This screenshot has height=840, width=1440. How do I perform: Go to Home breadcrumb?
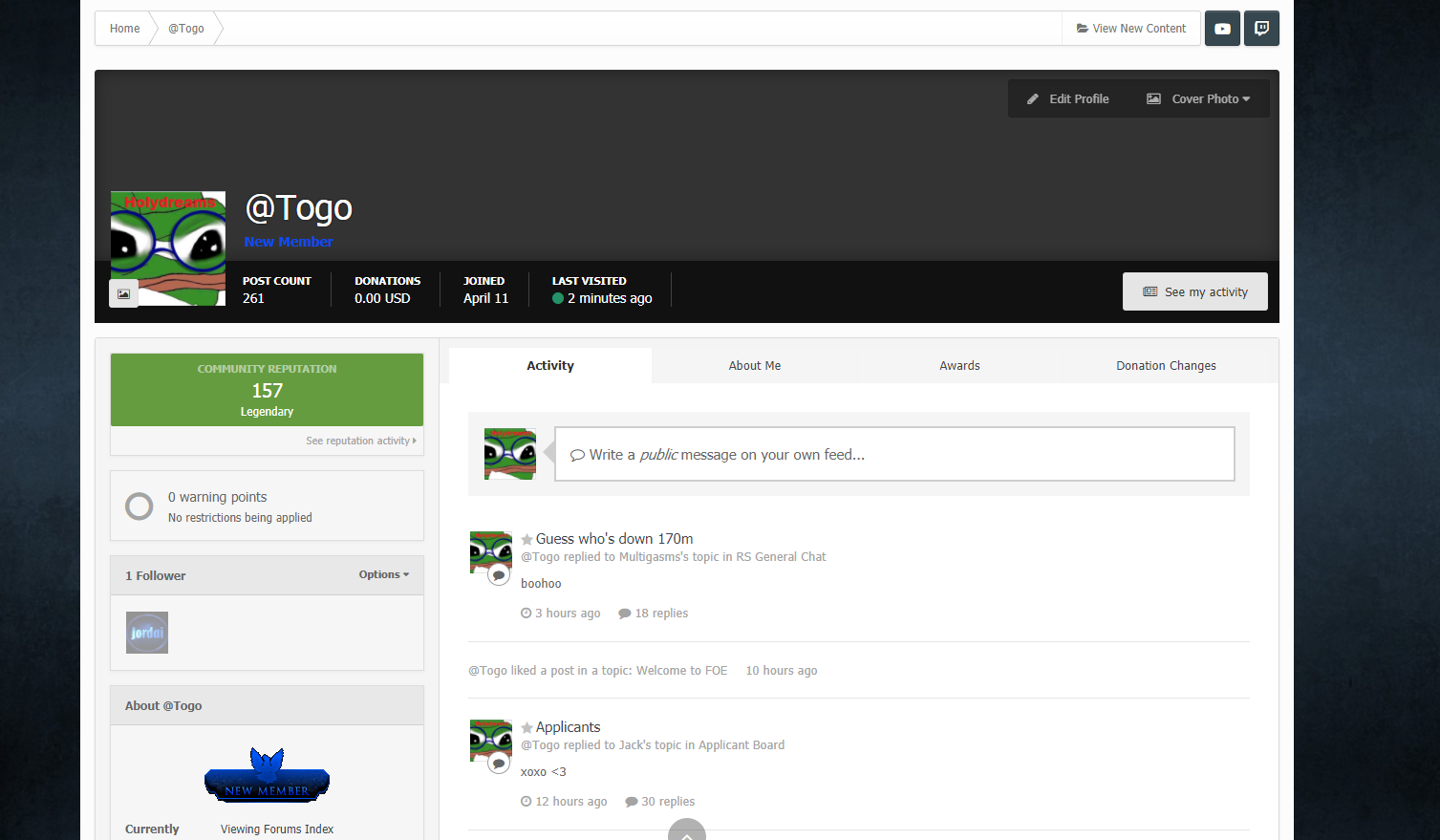[x=124, y=29]
